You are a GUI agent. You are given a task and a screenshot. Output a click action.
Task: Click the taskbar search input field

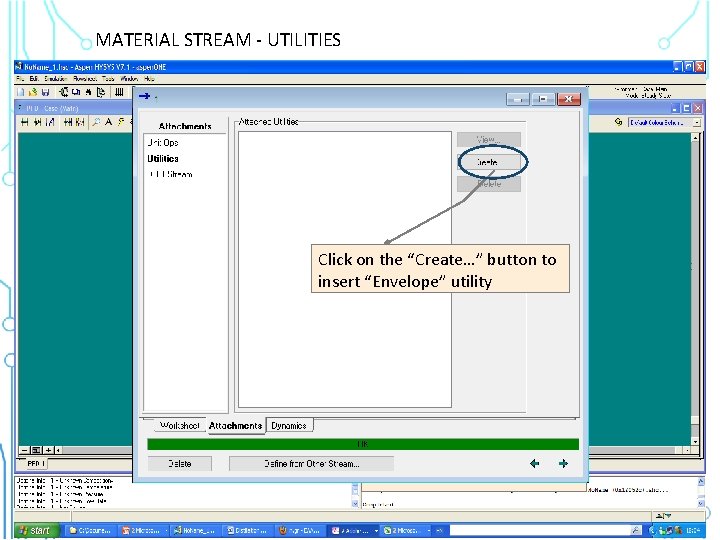[x=540, y=530]
